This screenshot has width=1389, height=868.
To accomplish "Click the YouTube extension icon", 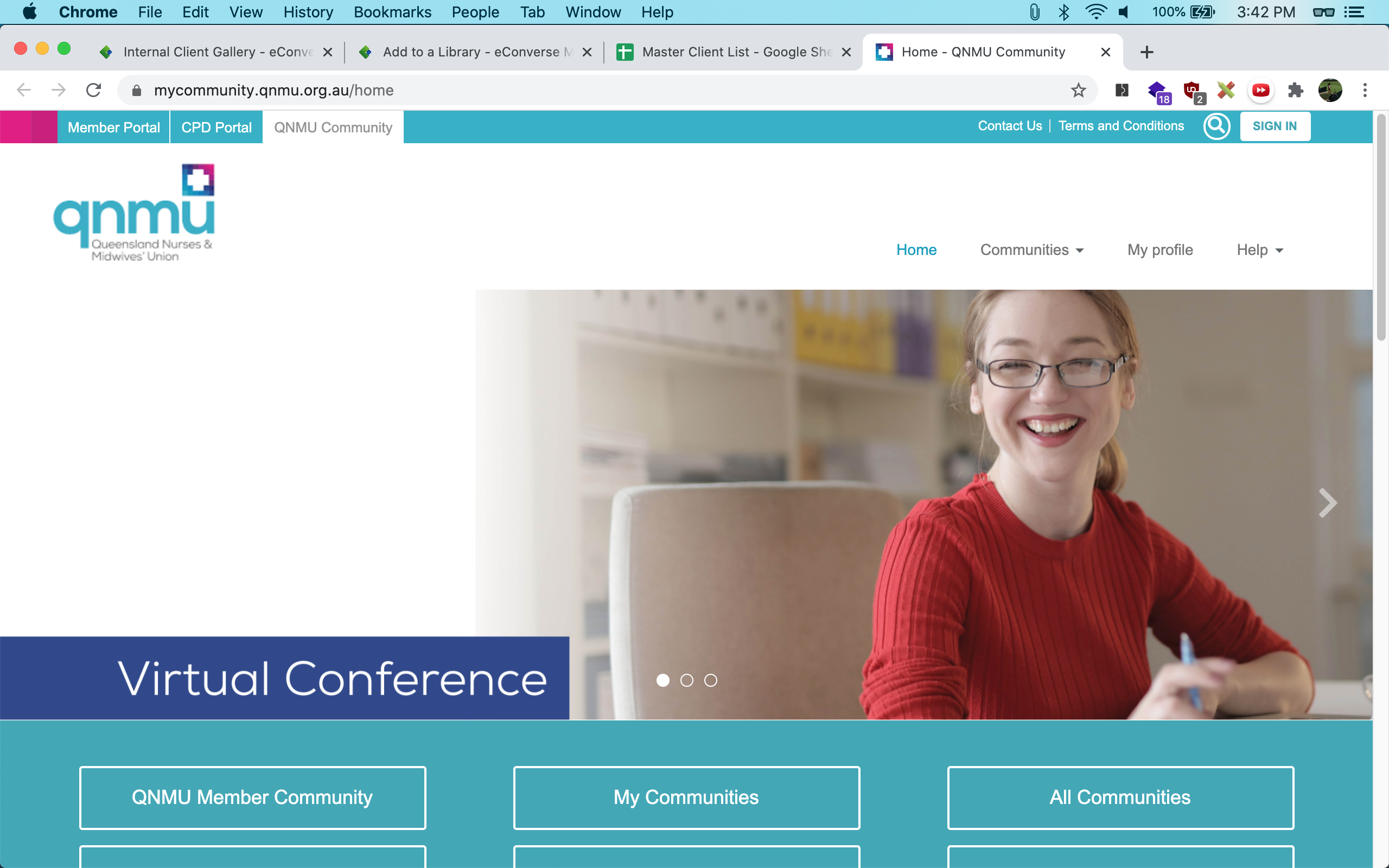I will [1260, 90].
